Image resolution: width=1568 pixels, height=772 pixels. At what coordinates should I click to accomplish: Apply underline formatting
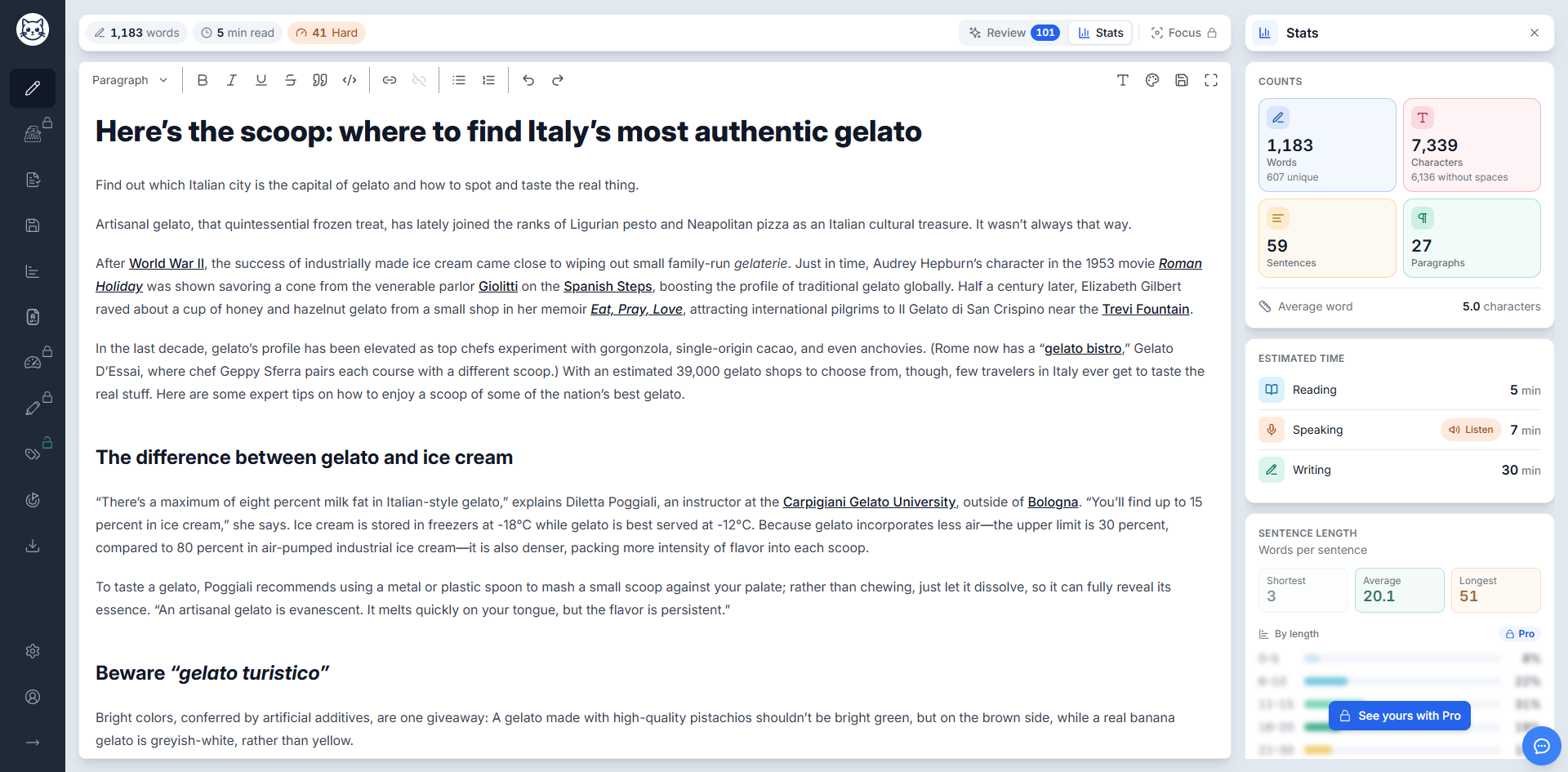coord(261,80)
